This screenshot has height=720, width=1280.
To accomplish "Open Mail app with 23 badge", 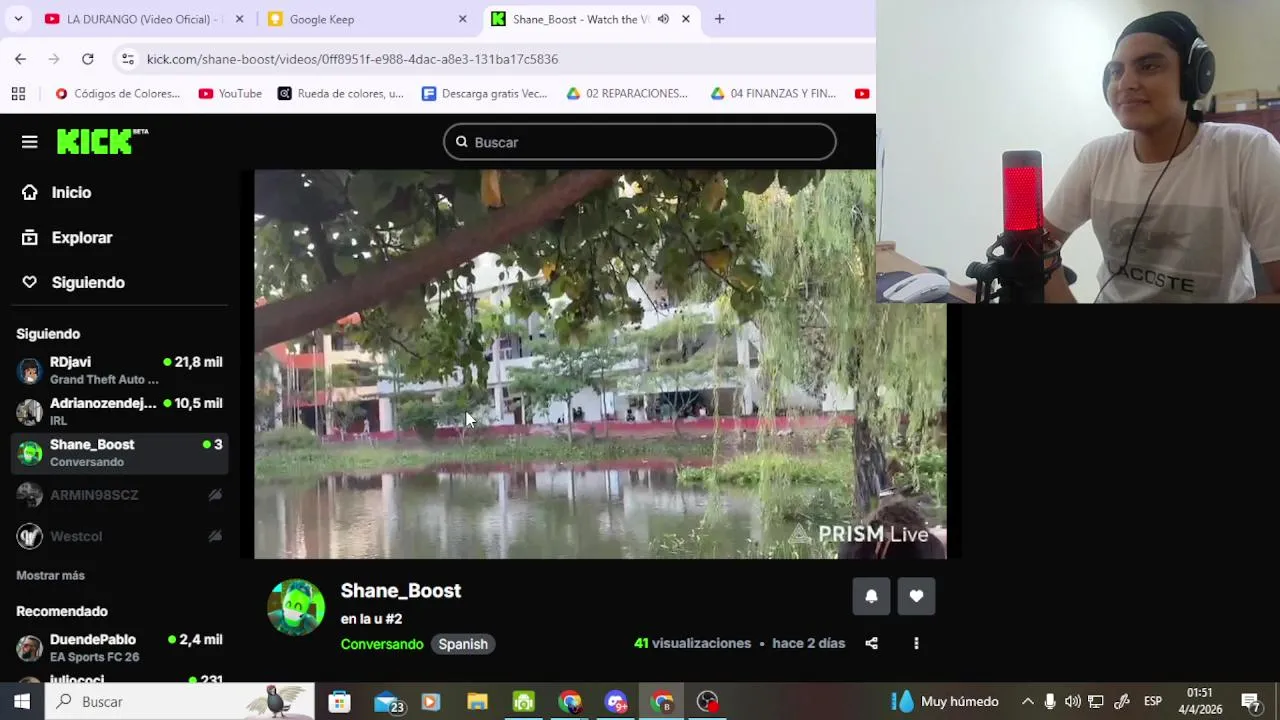I will pos(388,702).
